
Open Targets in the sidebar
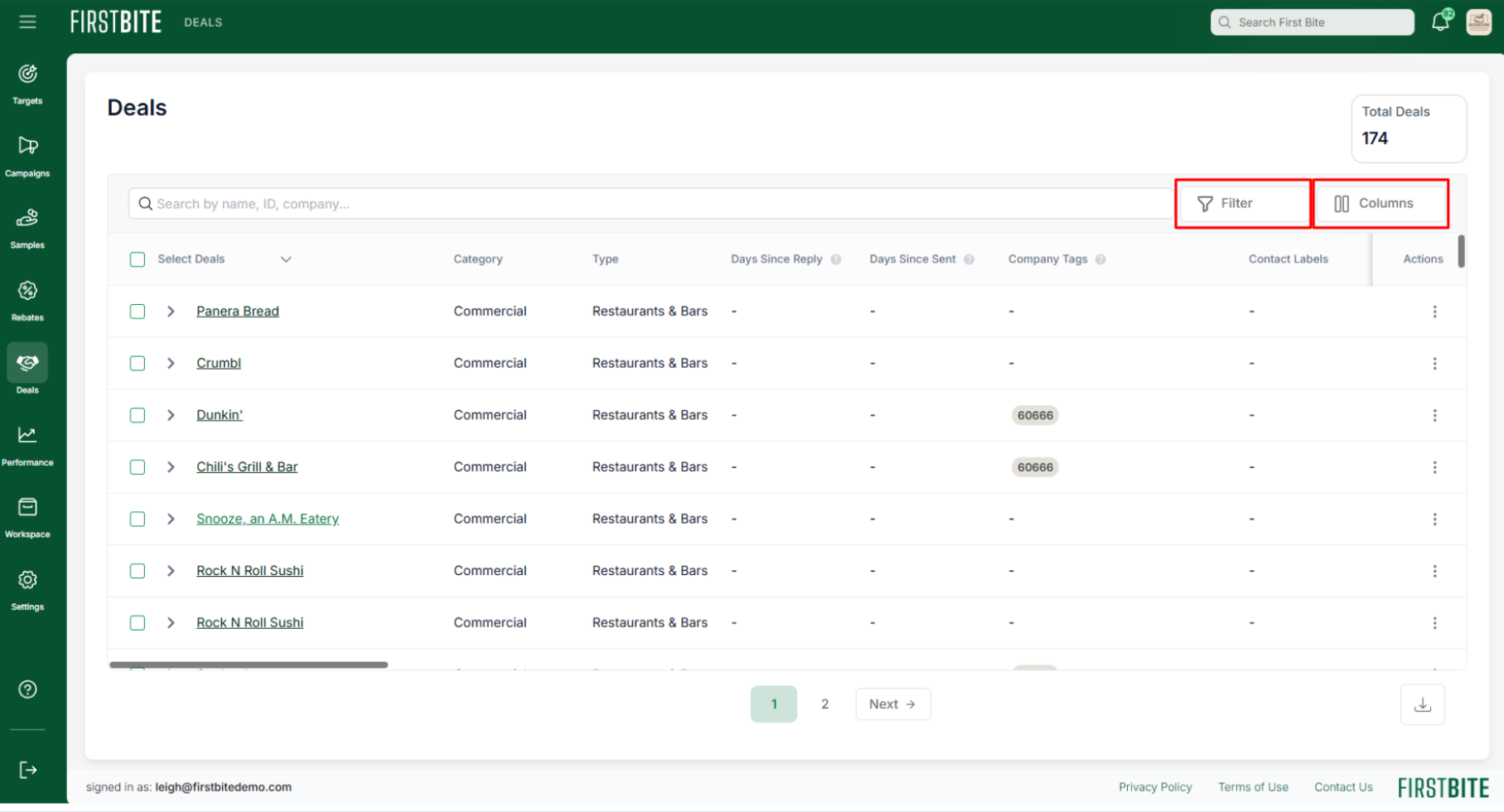[x=27, y=85]
